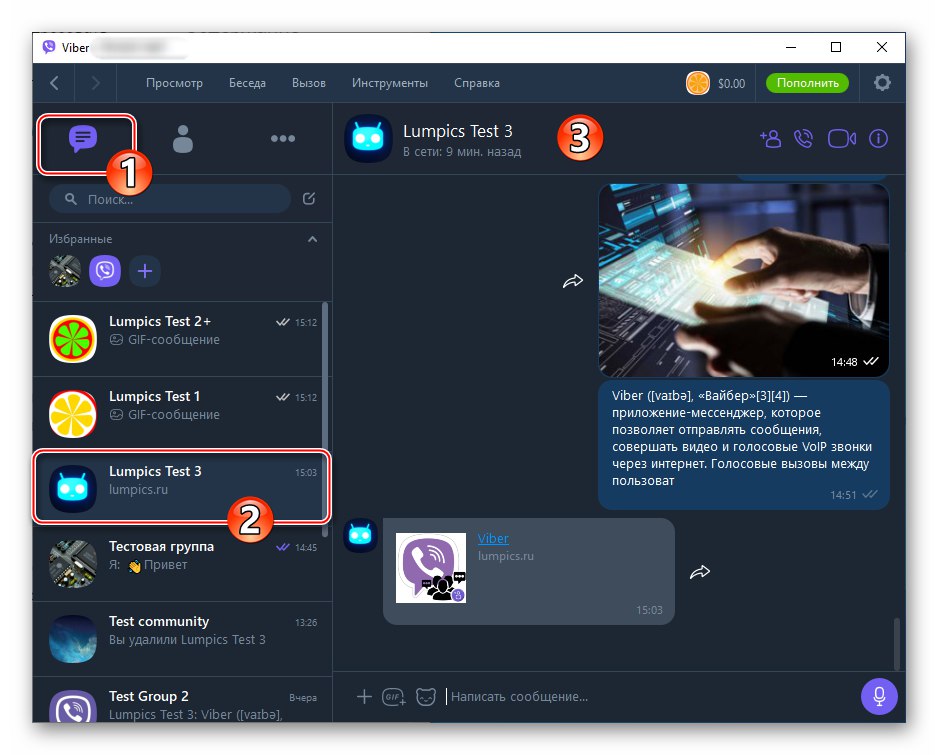Open the GIF picker icon
This screenshot has width=938, height=755.
point(394,696)
